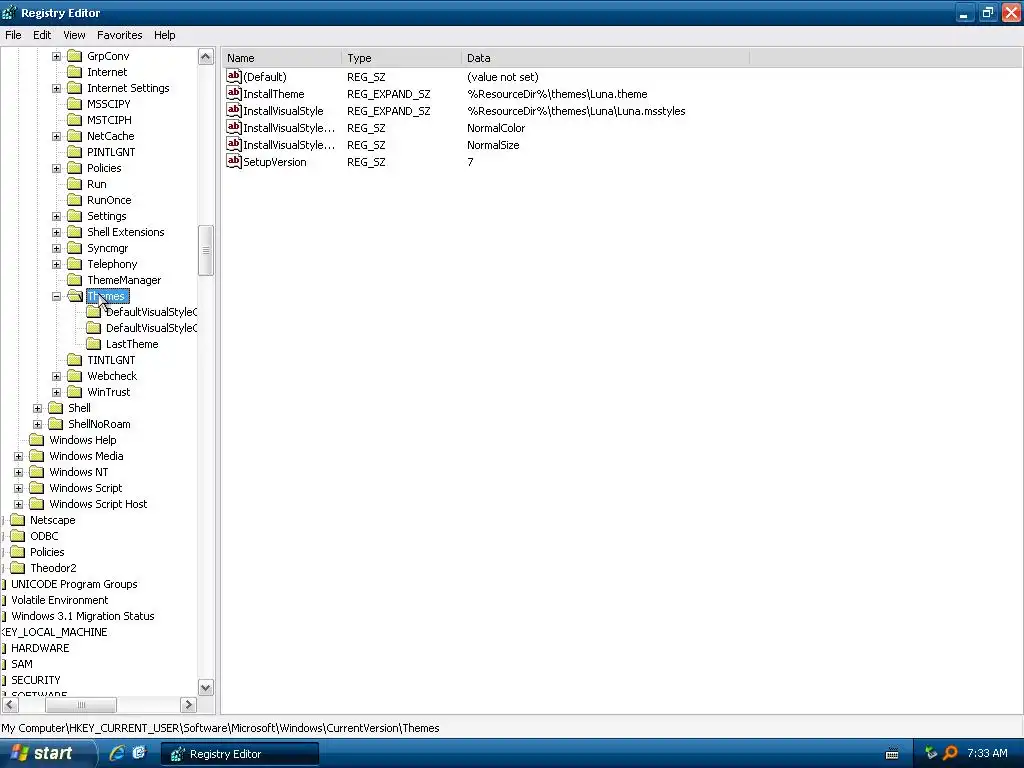Select the Run key folder icon
Viewport: 1024px width, 768px height.
[75, 184]
